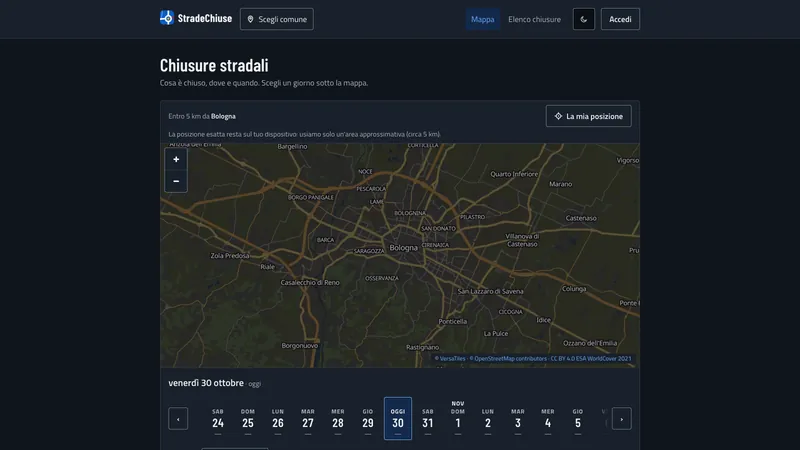
Task: Select Tuesday 27 in date strip
Action: coord(308,419)
